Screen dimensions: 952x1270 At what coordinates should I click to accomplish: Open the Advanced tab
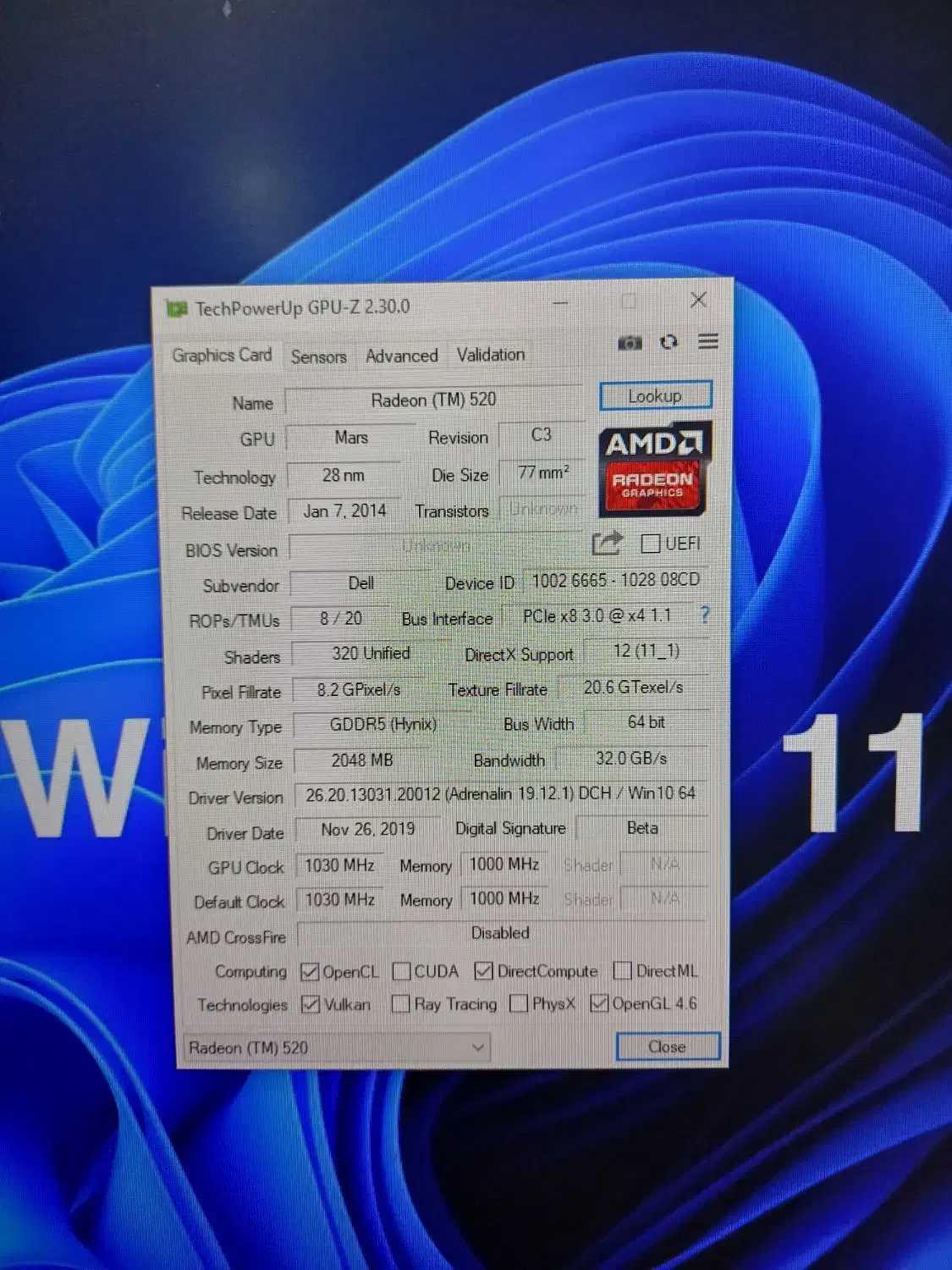pyautogui.click(x=401, y=356)
